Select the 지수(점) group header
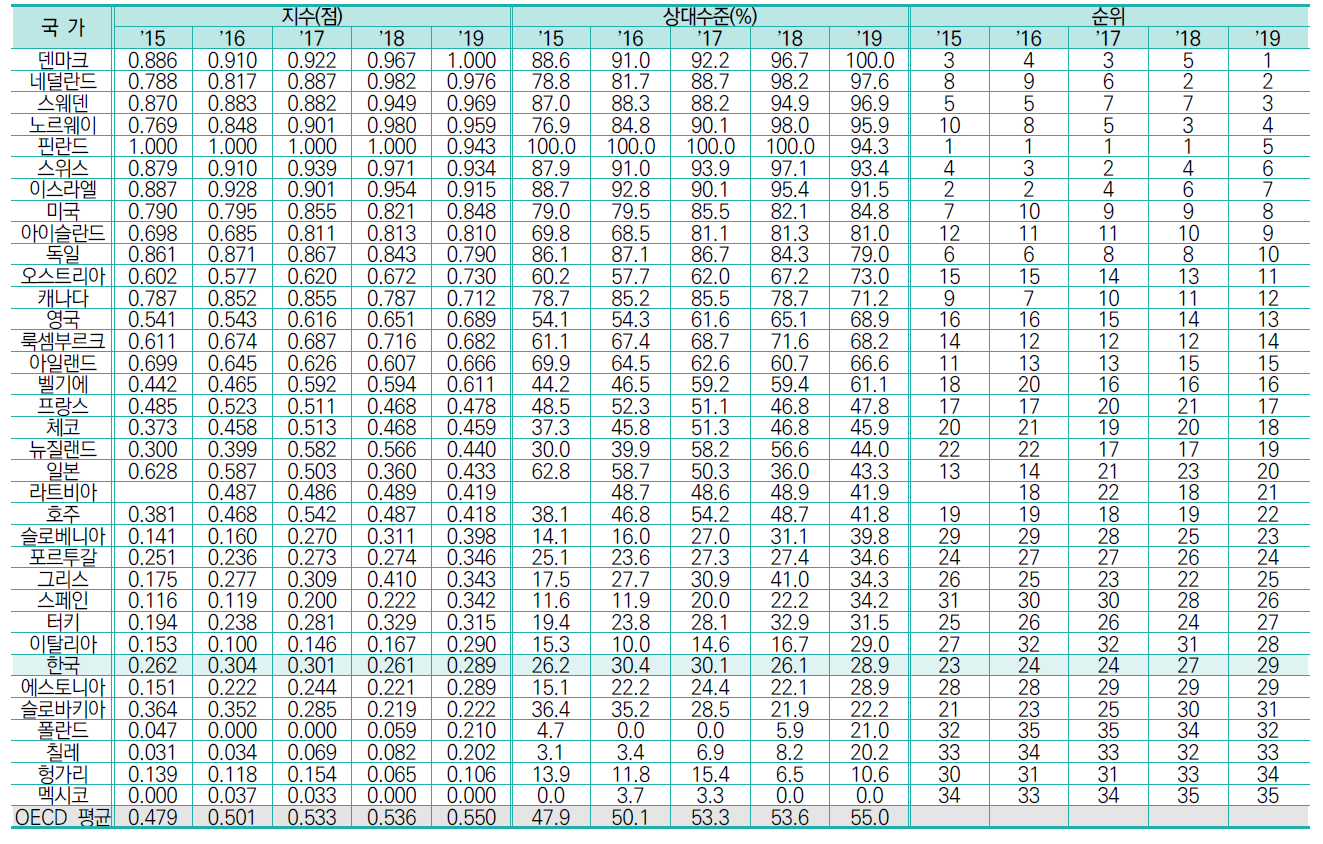This screenshot has height=844, width=1323. (x=313, y=16)
